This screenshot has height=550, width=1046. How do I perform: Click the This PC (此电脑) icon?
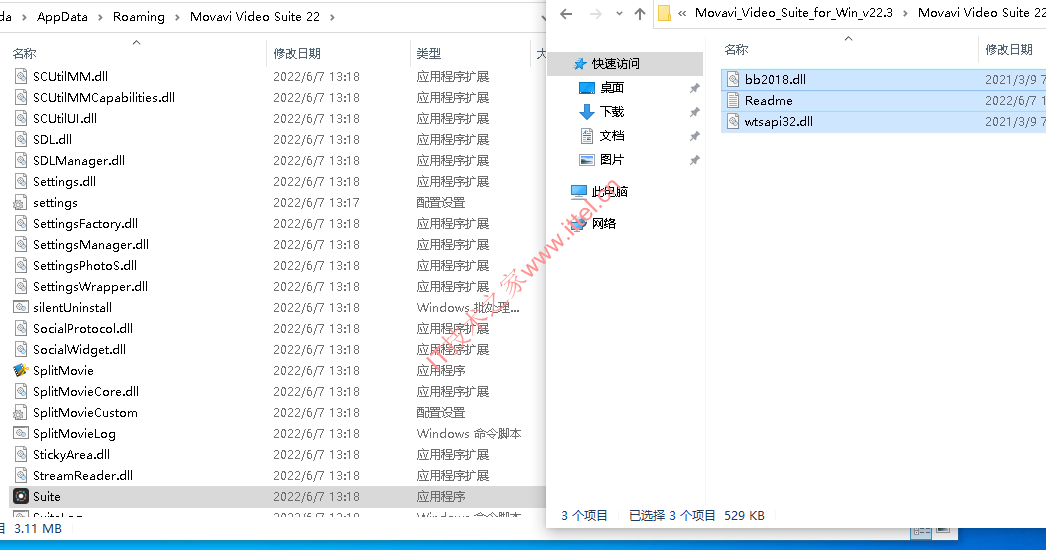[578, 192]
